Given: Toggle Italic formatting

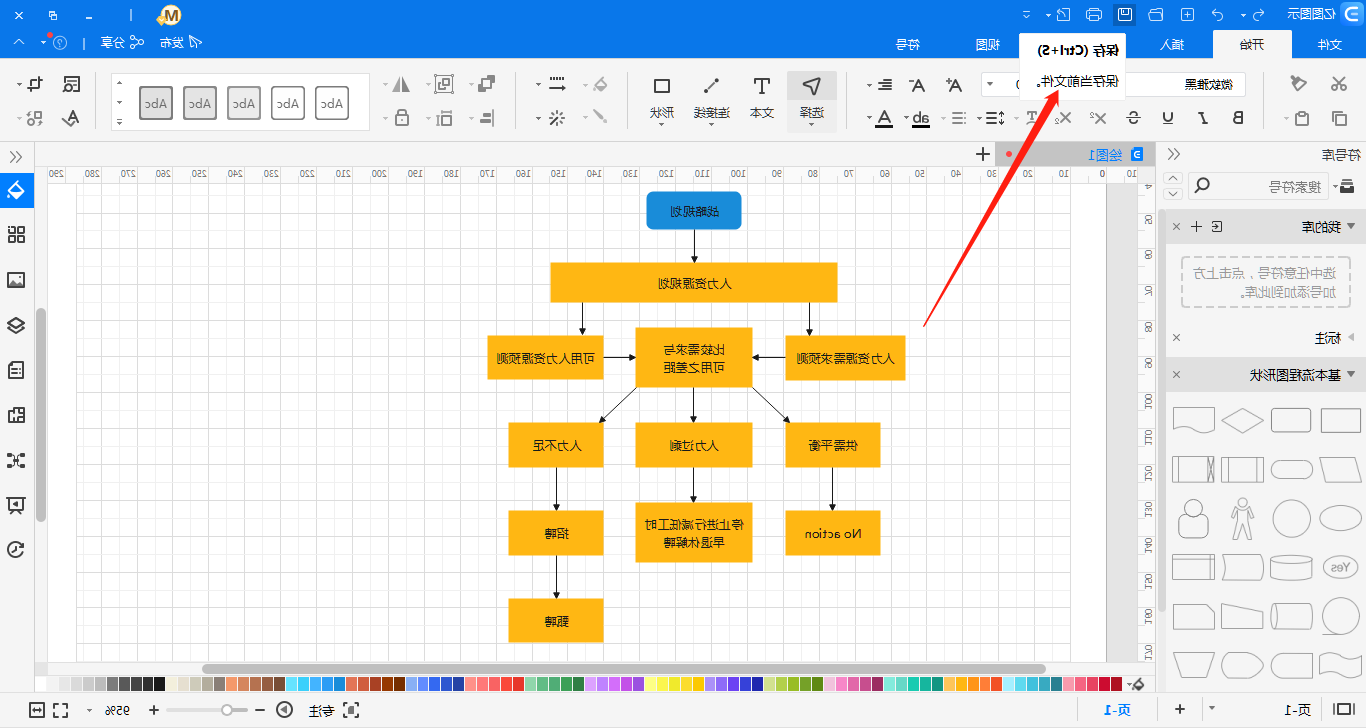Looking at the screenshot, I should 1203,118.
